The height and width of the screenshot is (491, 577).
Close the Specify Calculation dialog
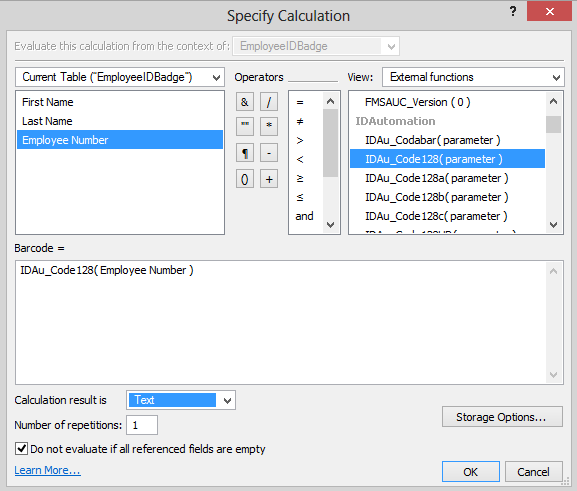click(549, 11)
